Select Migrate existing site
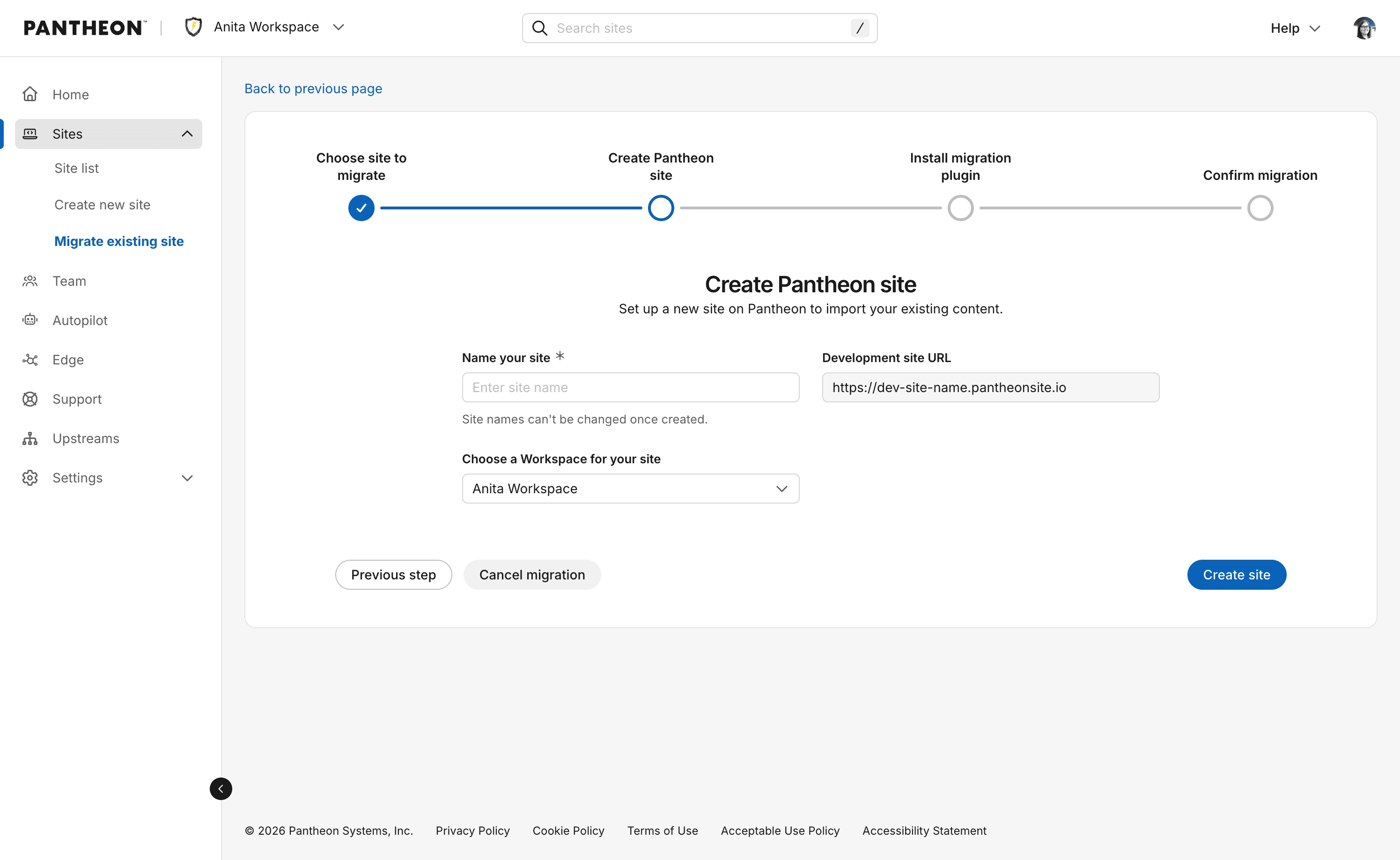This screenshot has width=1400, height=860. pos(119,241)
